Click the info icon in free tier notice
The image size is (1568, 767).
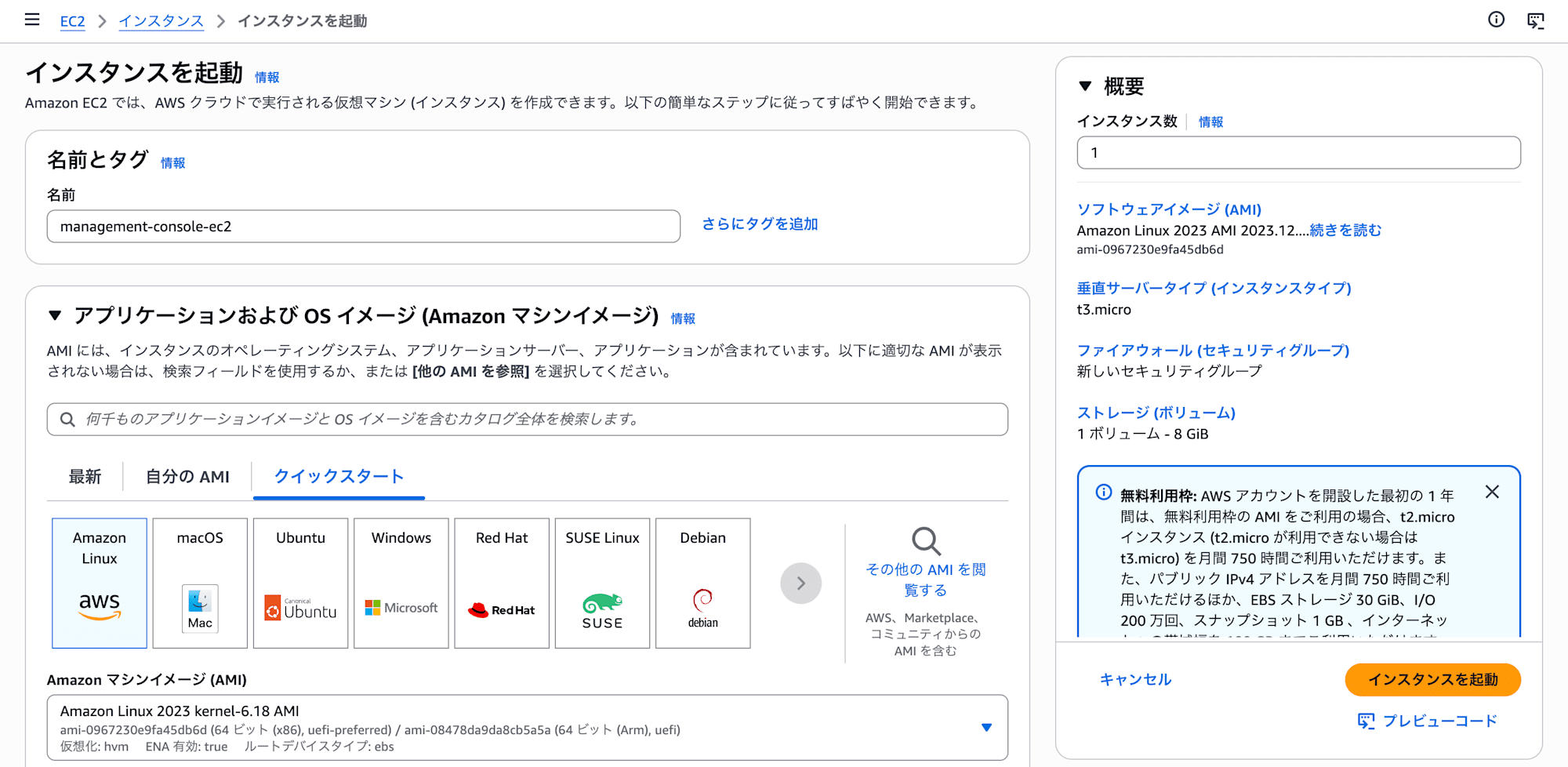pyautogui.click(x=1103, y=493)
